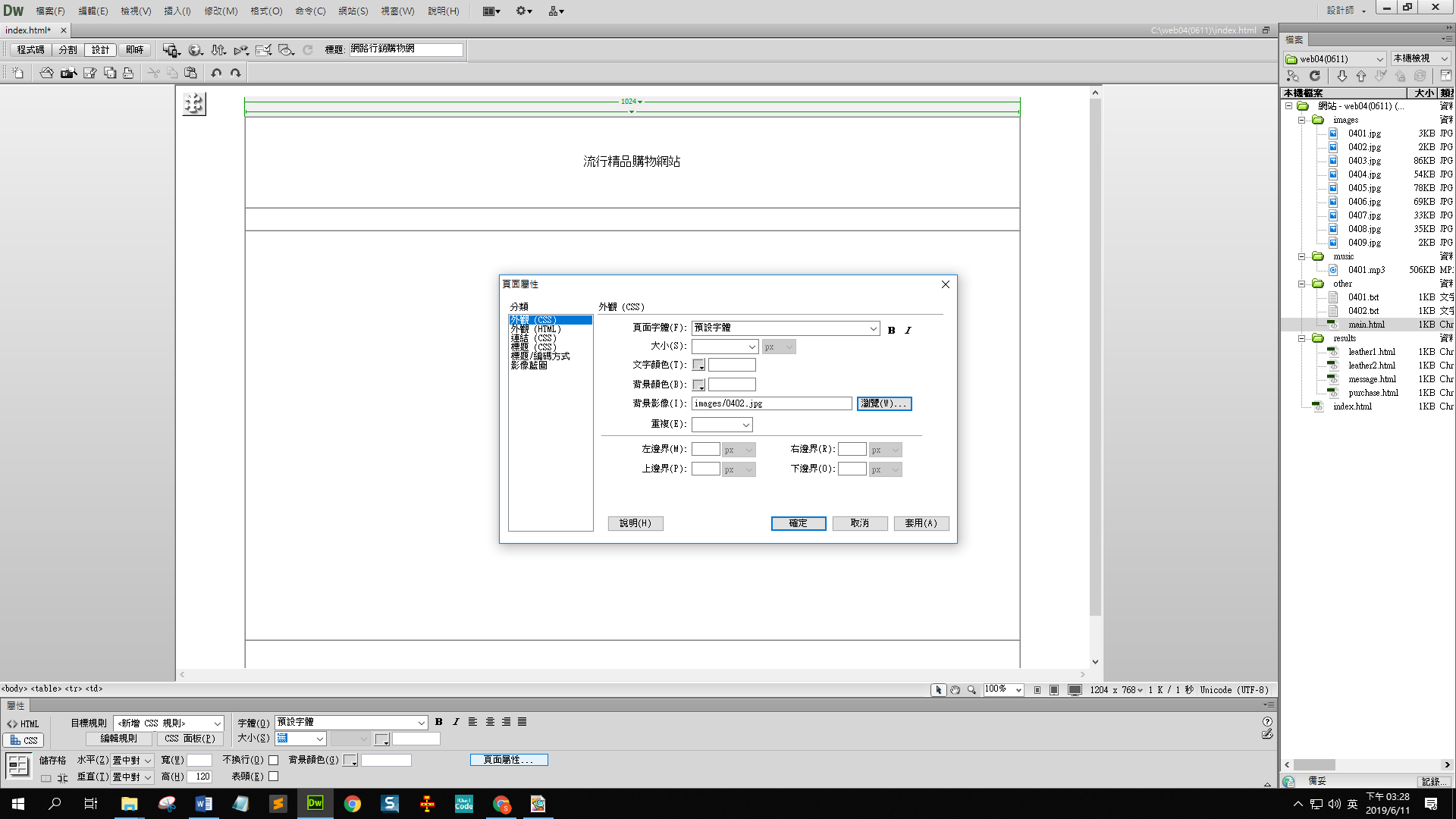Image resolution: width=1456 pixels, height=819 pixels.
Task: Open the 插入 Insert menu
Action: [x=177, y=11]
